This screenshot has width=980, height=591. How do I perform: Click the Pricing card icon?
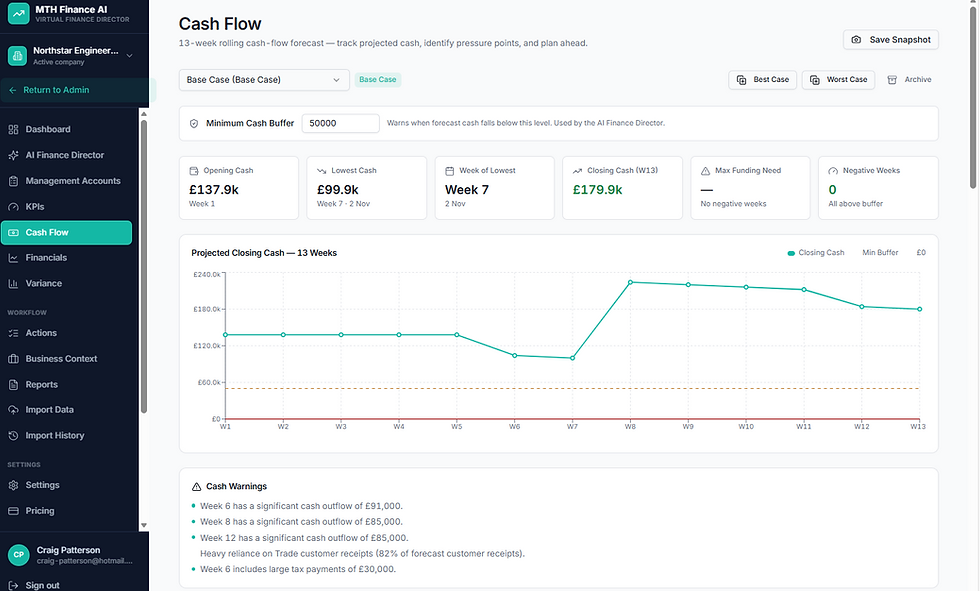pos(13,511)
